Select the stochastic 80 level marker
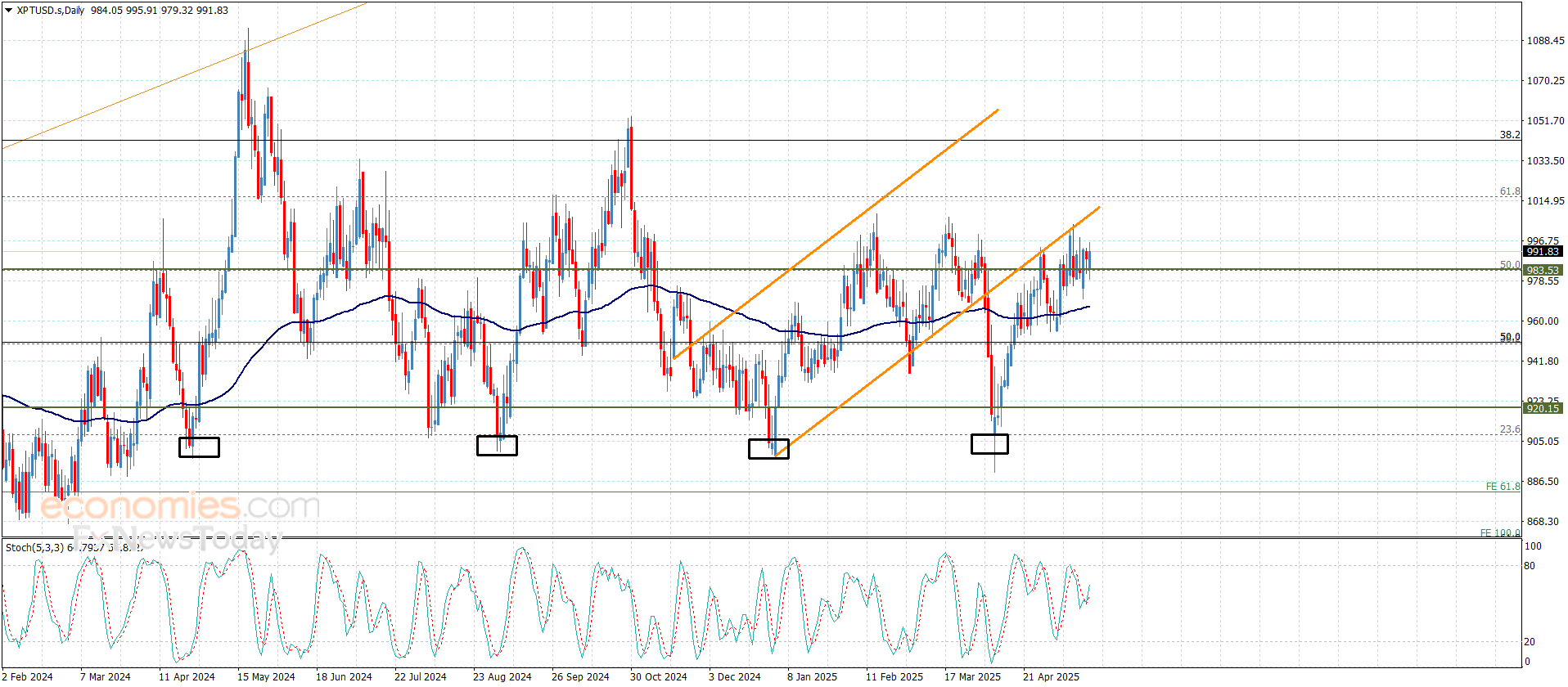The image size is (1568, 687). click(1530, 566)
